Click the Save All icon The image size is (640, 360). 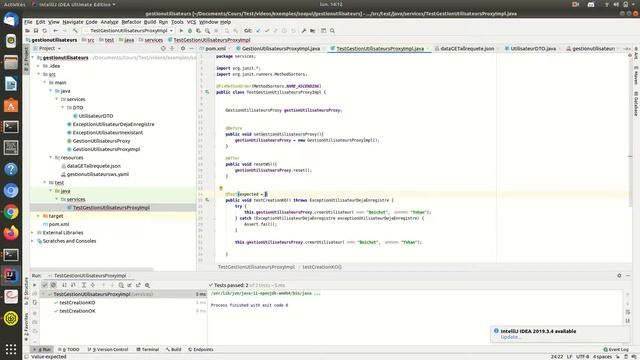[x=36, y=31]
